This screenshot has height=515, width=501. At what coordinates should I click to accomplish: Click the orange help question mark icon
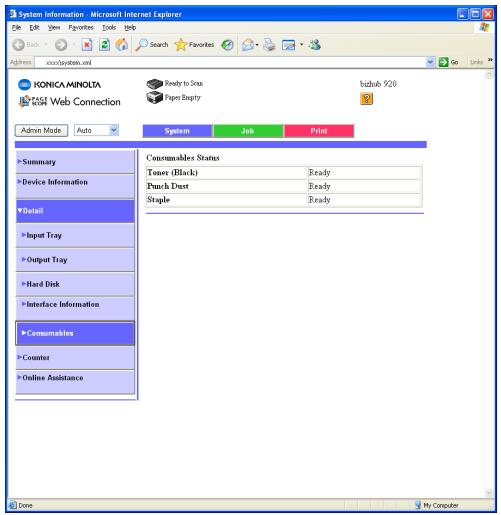[366, 99]
